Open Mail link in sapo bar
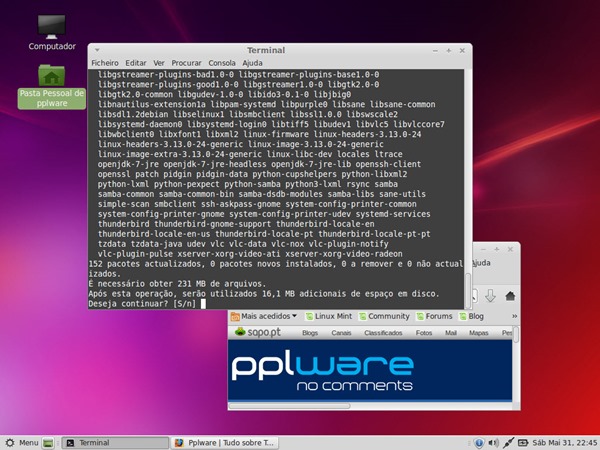The width and height of the screenshot is (600, 450). pyautogui.click(x=451, y=333)
